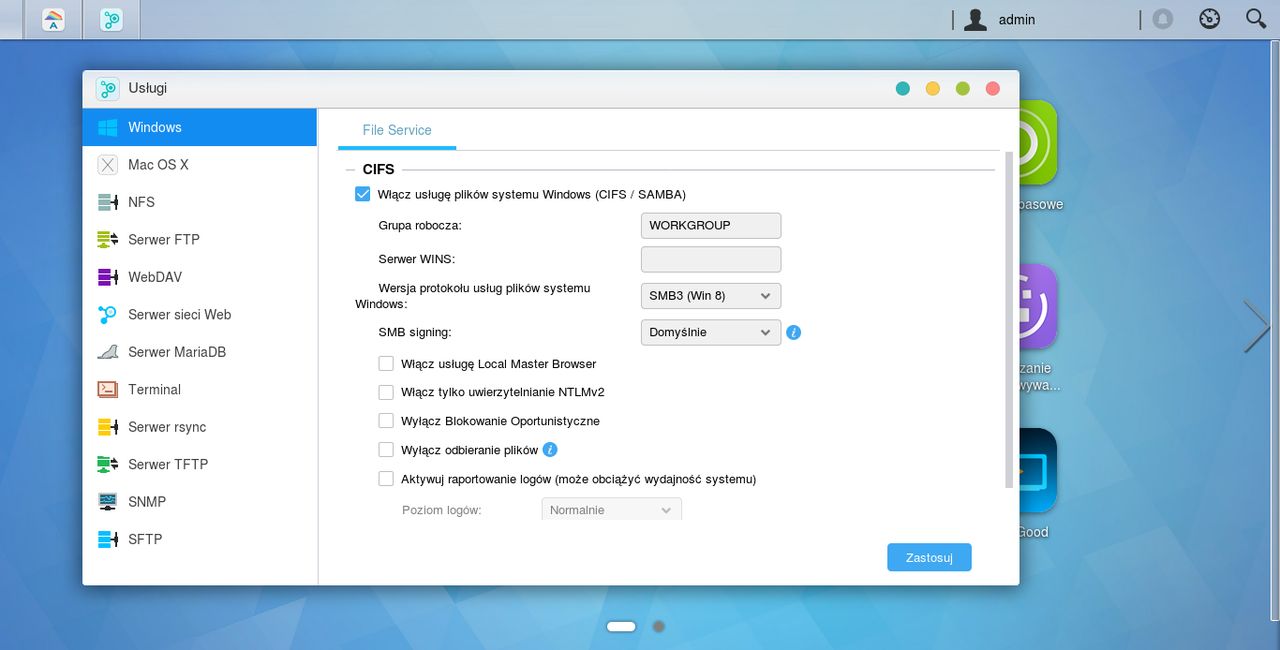This screenshot has height=650, width=1280.
Task: Select the Serwer rsync icon
Action: coord(108,427)
